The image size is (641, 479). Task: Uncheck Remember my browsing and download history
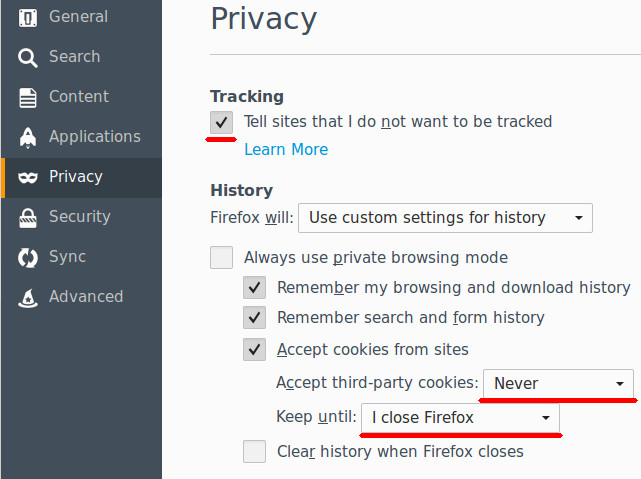(x=254, y=287)
